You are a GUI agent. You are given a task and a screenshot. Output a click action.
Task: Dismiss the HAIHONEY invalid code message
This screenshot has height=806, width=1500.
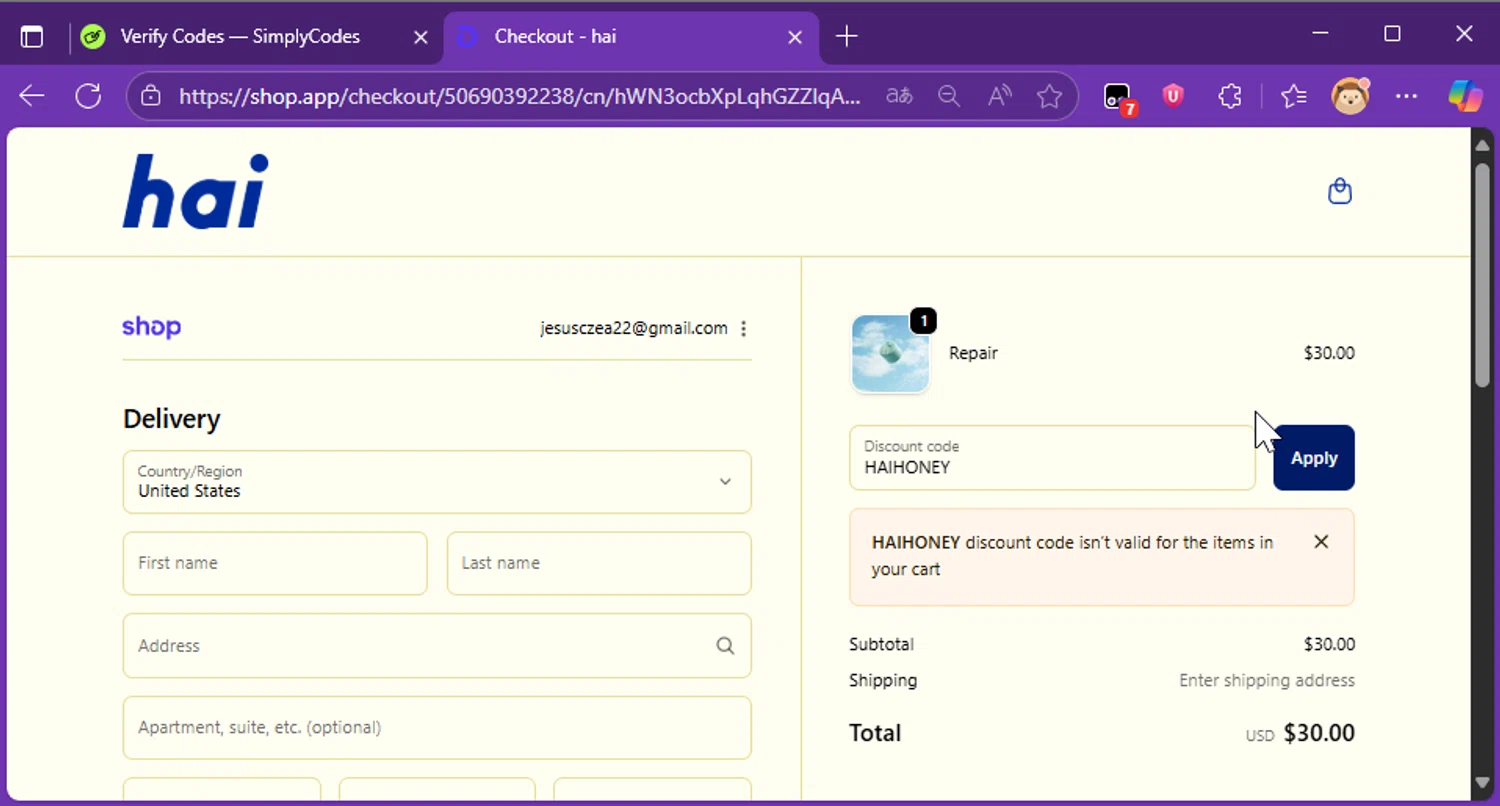pos(1321,542)
